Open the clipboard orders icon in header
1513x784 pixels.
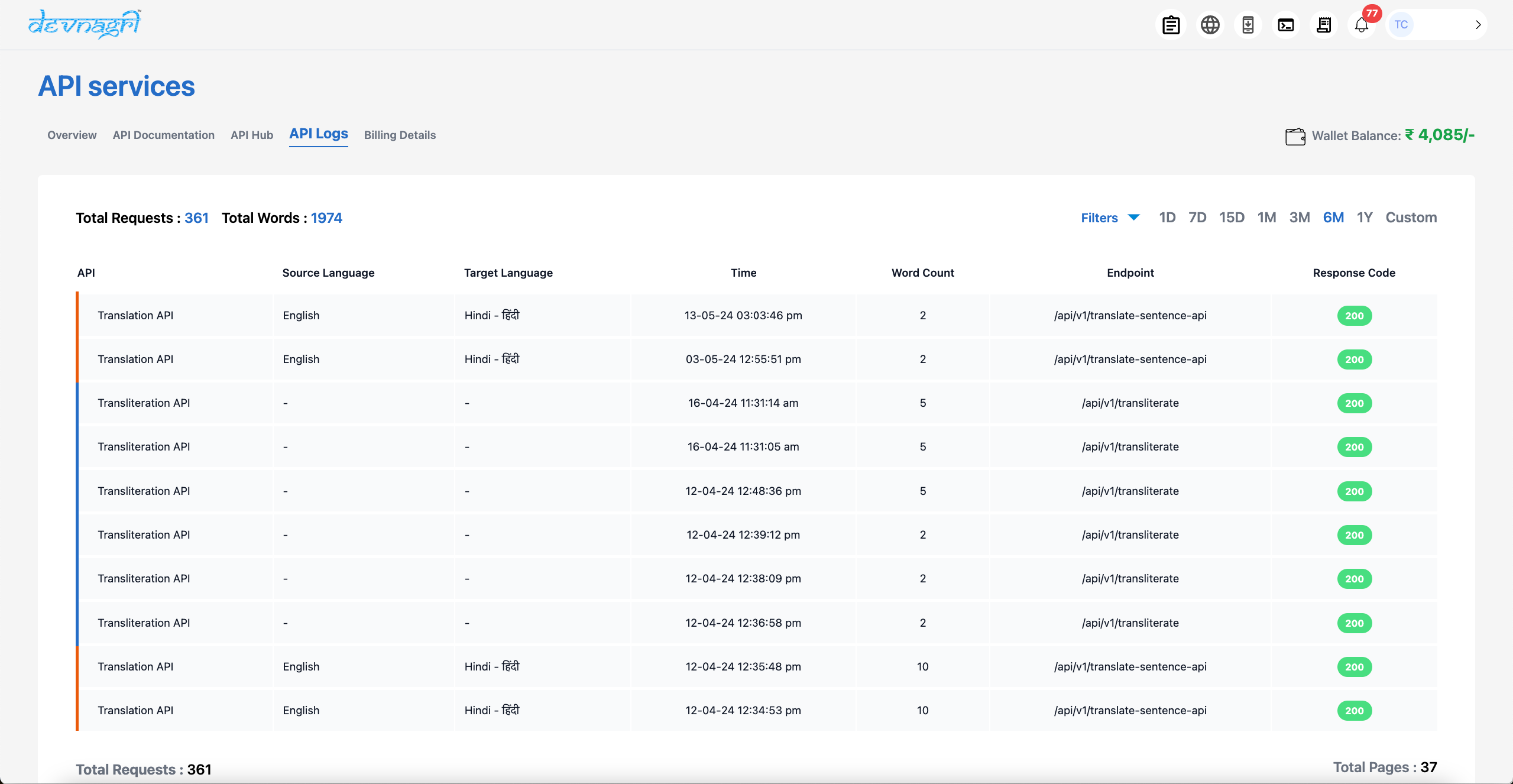[x=1171, y=25]
